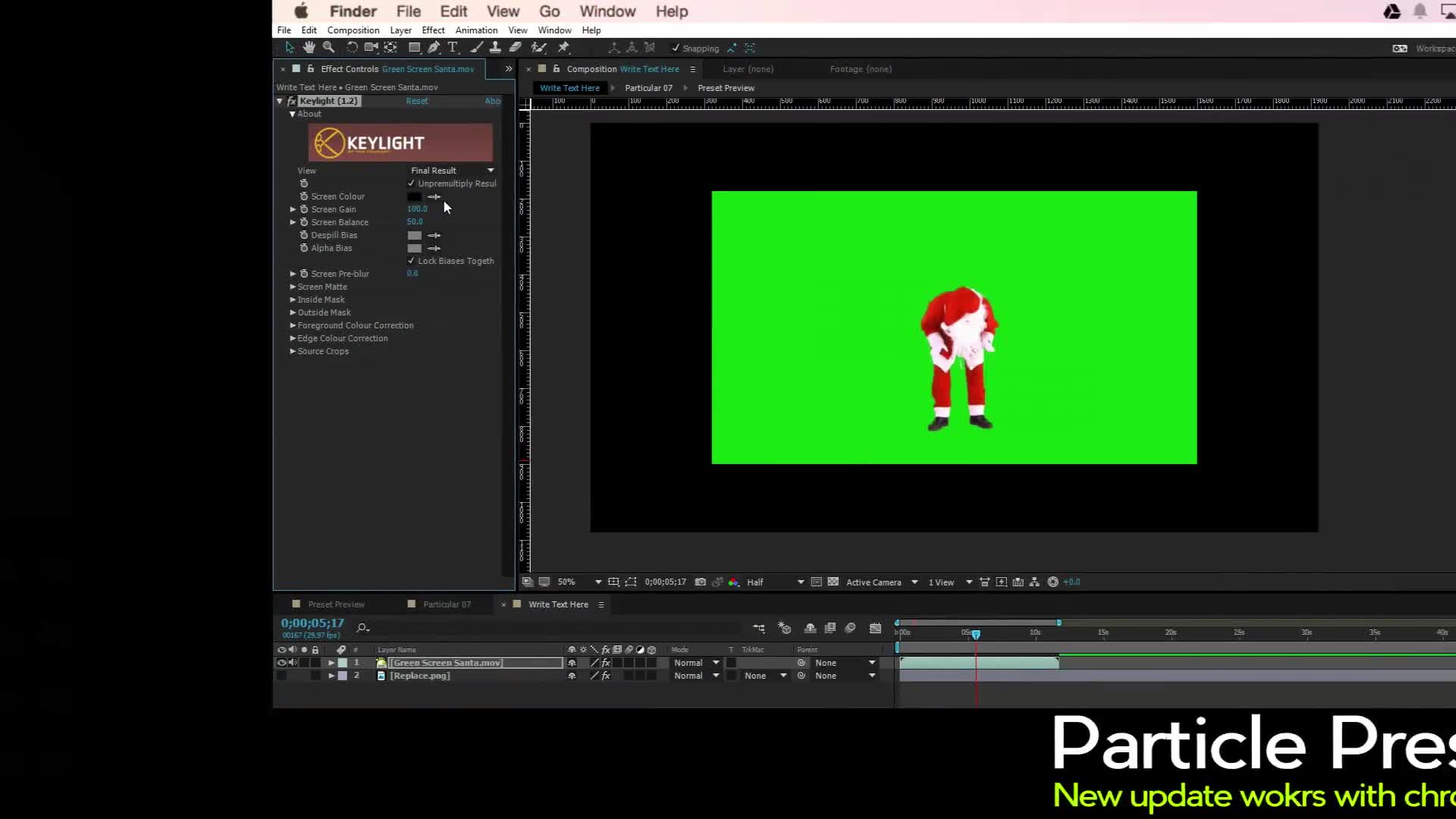1456x819 pixels.
Task: Select the Puppet Pin tool
Action: tap(563, 48)
